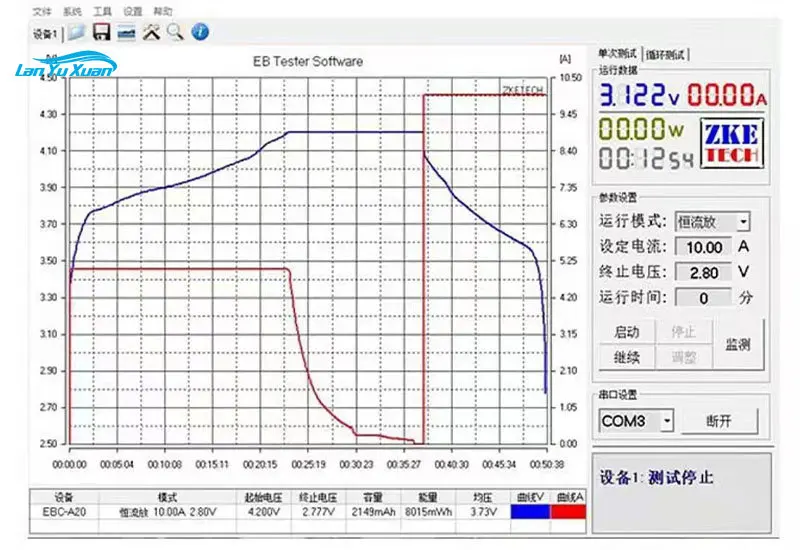The height and width of the screenshot is (550, 800).
Task: Click the 起始电压 column header
Action: point(263,497)
